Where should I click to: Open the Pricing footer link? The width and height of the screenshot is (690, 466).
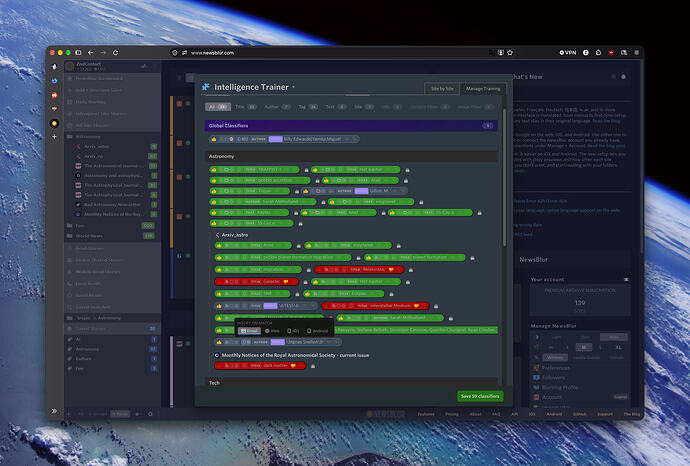pos(451,414)
